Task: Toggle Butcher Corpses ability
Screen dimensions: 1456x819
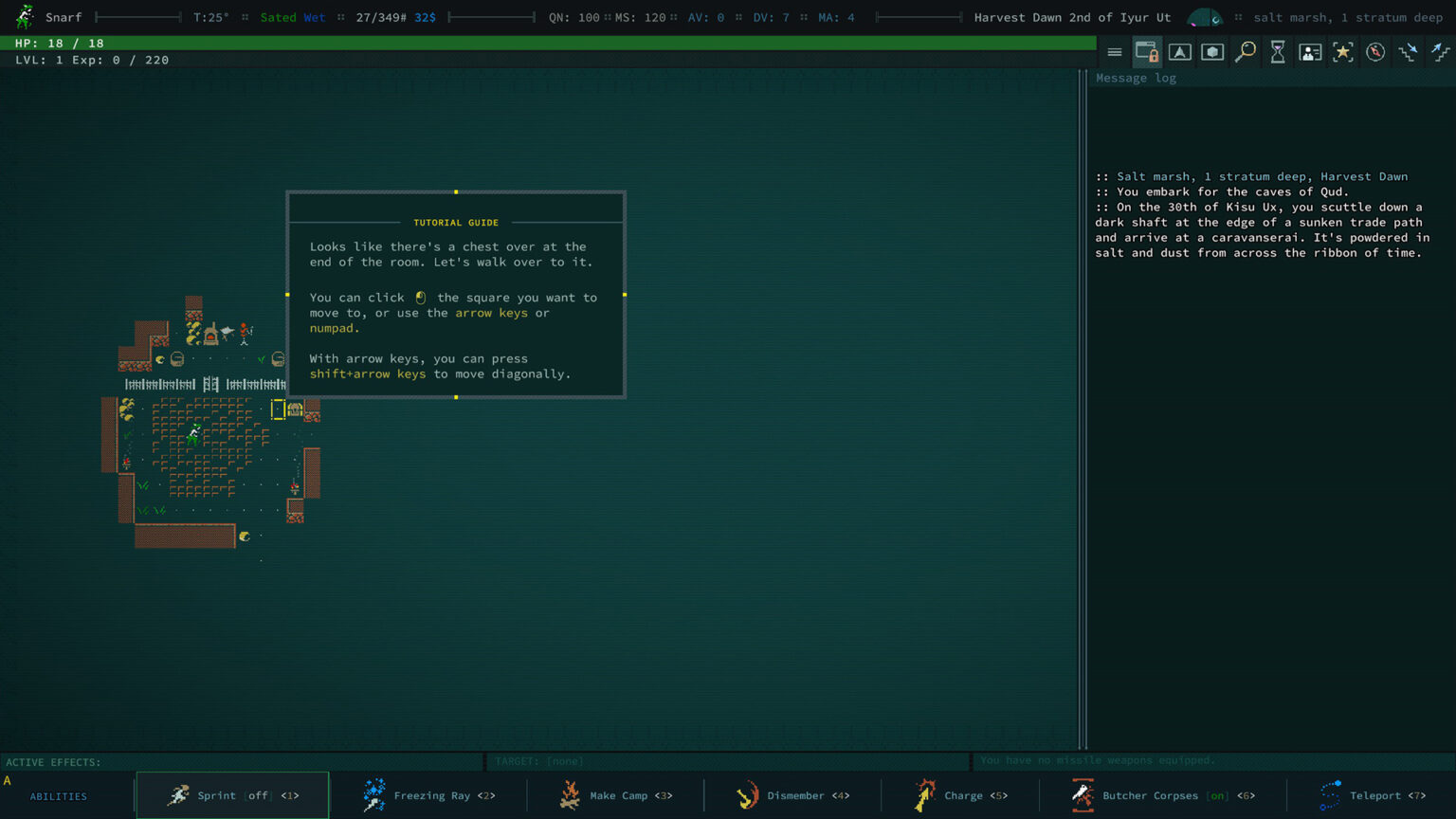Action: point(1162,795)
